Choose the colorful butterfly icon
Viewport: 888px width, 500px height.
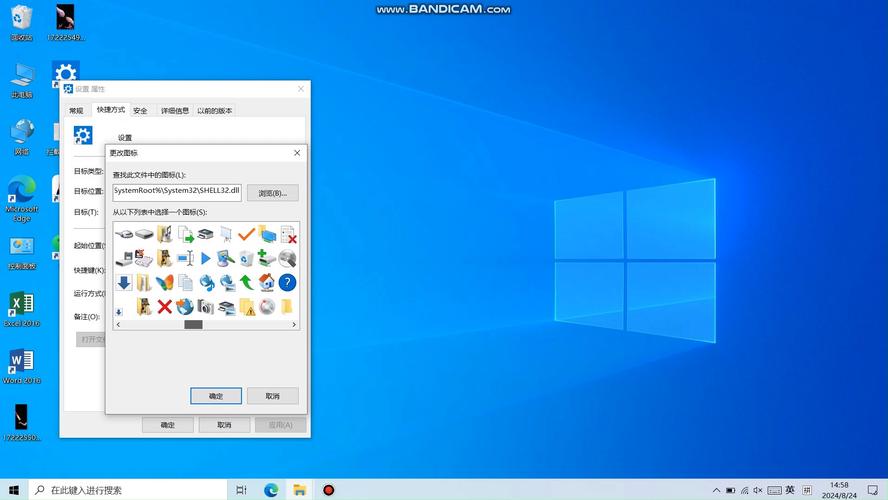coord(165,282)
